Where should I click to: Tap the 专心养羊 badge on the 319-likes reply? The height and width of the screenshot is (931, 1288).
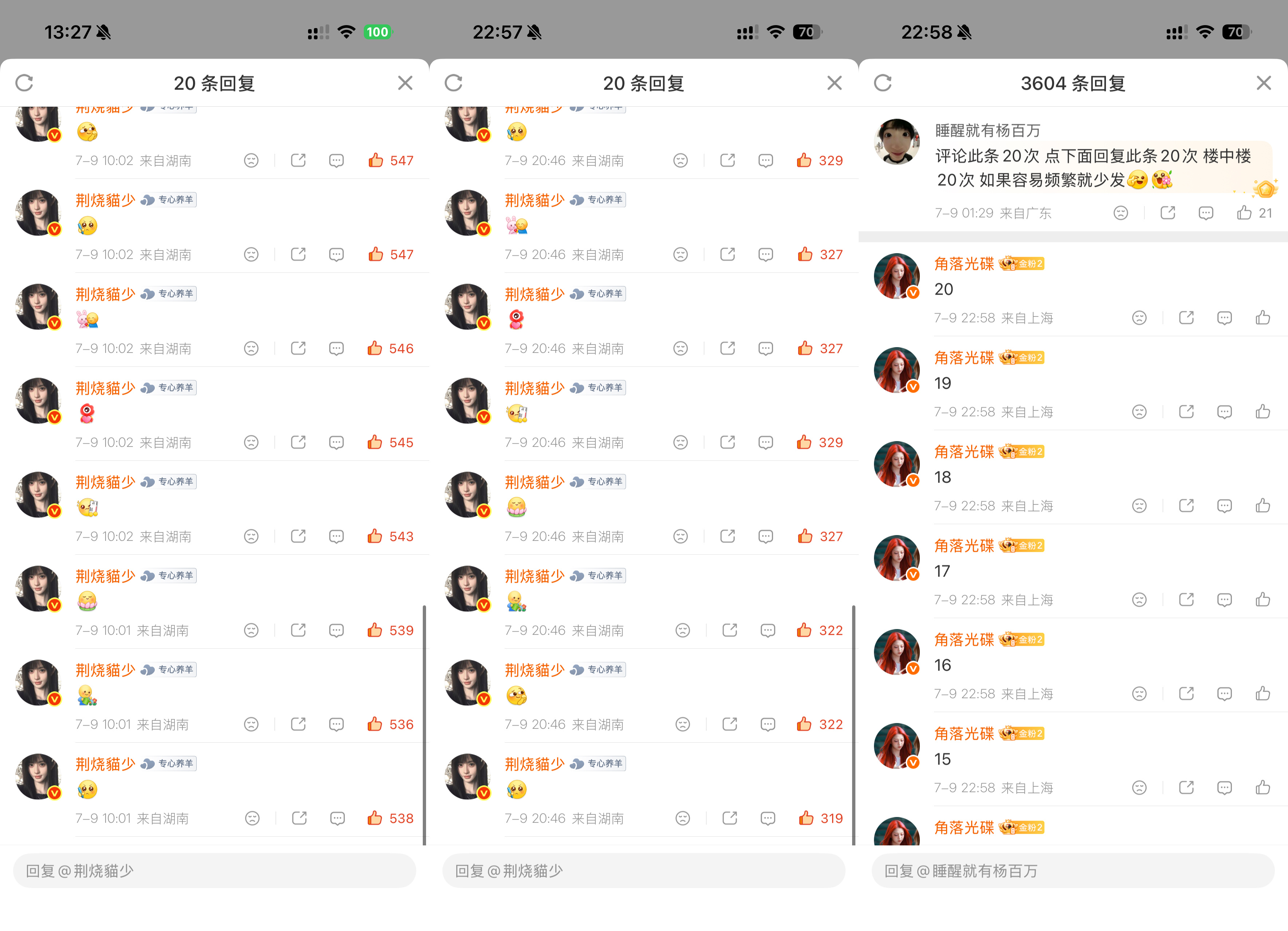pyautogui.click(x=598, y=763)
